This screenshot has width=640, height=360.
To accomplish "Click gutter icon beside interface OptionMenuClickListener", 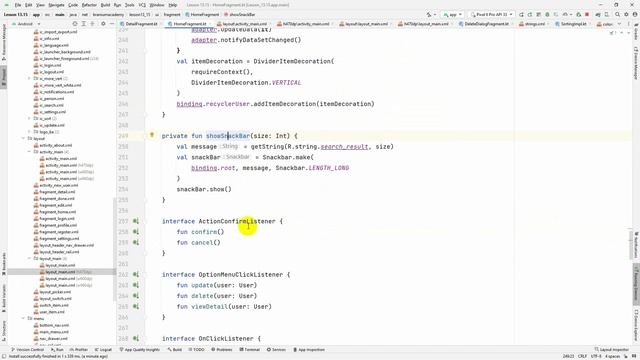I will [x=136, y=275].
